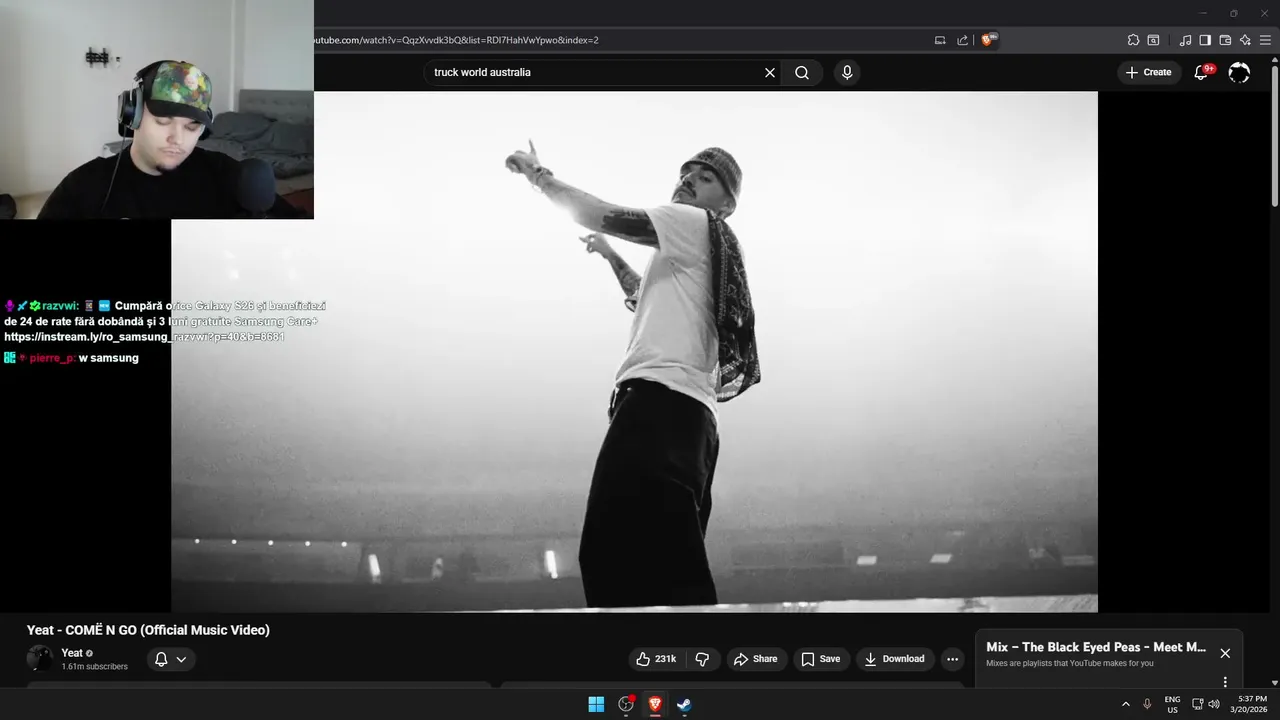This screenshot has width=1280, height=720.
Task: Open the media playlist music note icon
Action: [1185, 40]
